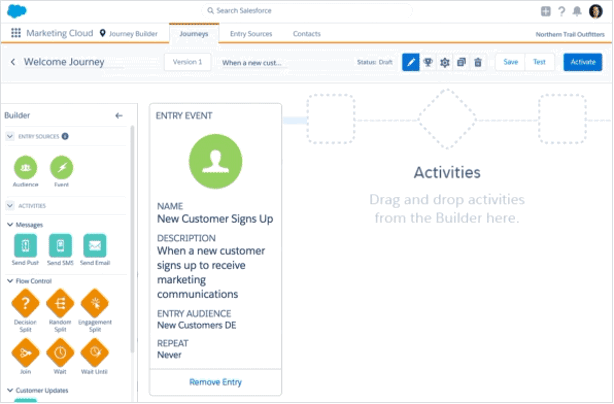The height and width of the screenshot is (404, 614).
Task: Click the 'New Customer Signs Up' name text
Action: point(215,219)
